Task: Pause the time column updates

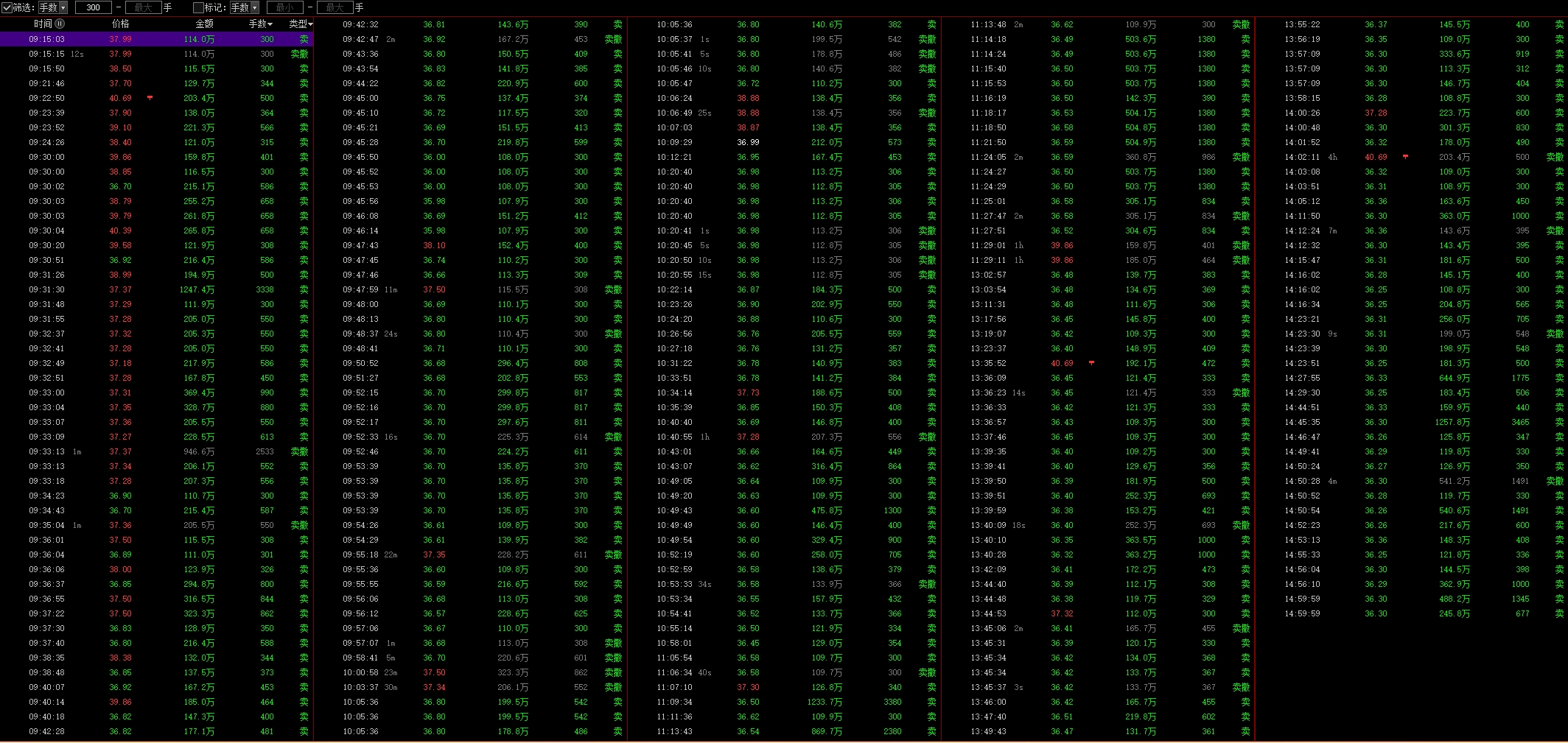Action: 60,24
